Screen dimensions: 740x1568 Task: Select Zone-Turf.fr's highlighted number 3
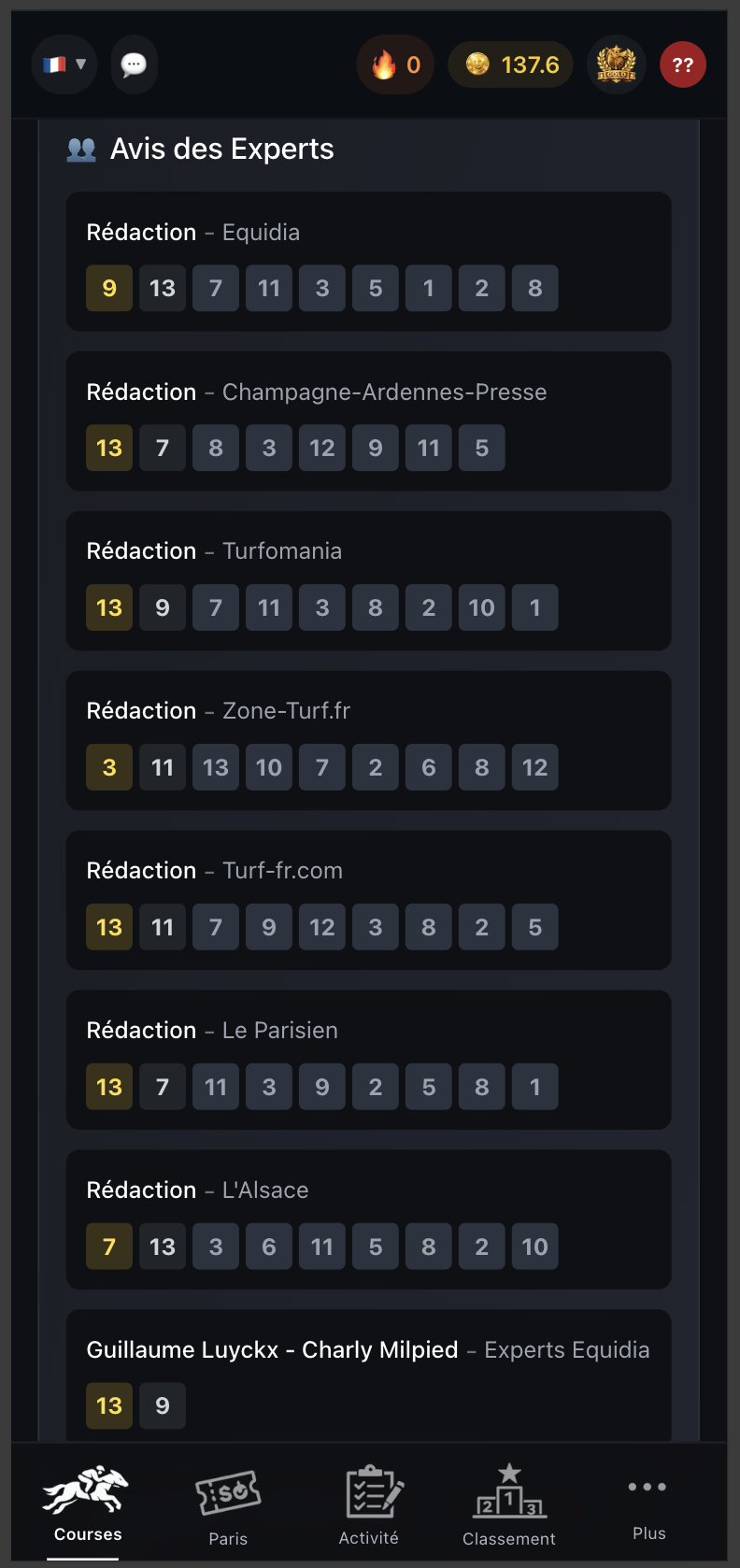click(109, 767)
